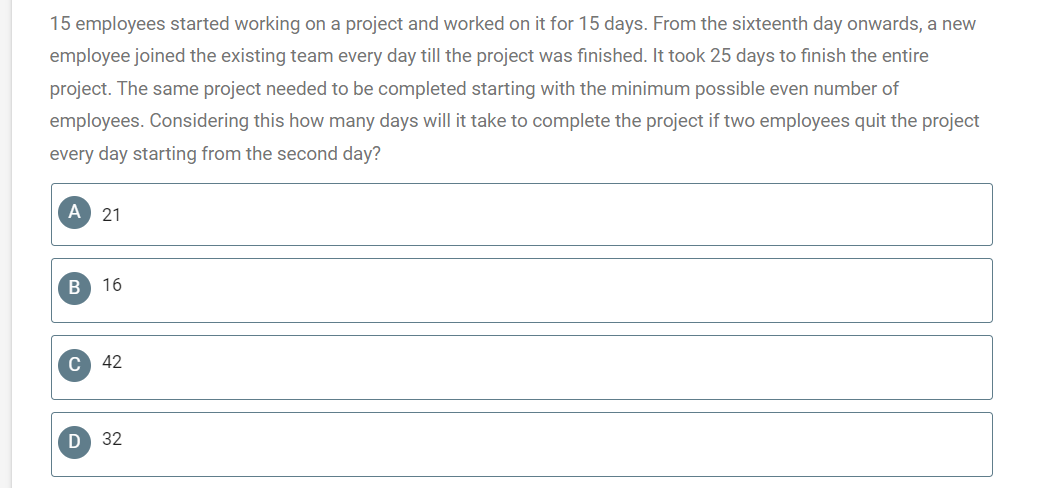The image size is (1038, 488).
Task: Click the circular B badge icon
Action: coord(74,289)
